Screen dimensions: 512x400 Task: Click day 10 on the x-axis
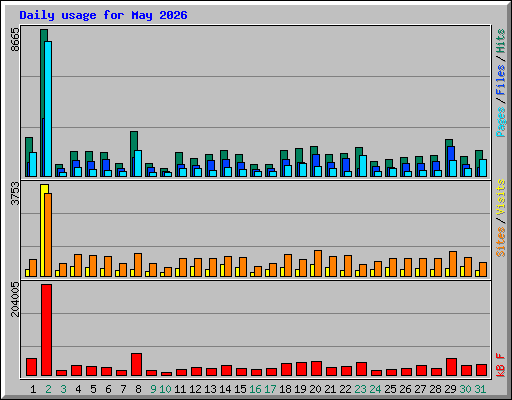point(165,389)
